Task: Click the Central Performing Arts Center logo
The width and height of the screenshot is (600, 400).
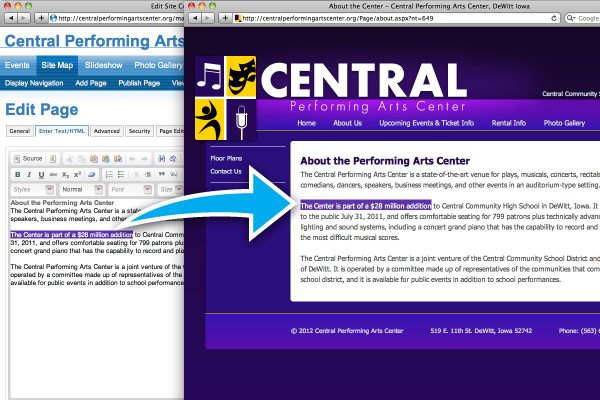Action: pos(226,98)
